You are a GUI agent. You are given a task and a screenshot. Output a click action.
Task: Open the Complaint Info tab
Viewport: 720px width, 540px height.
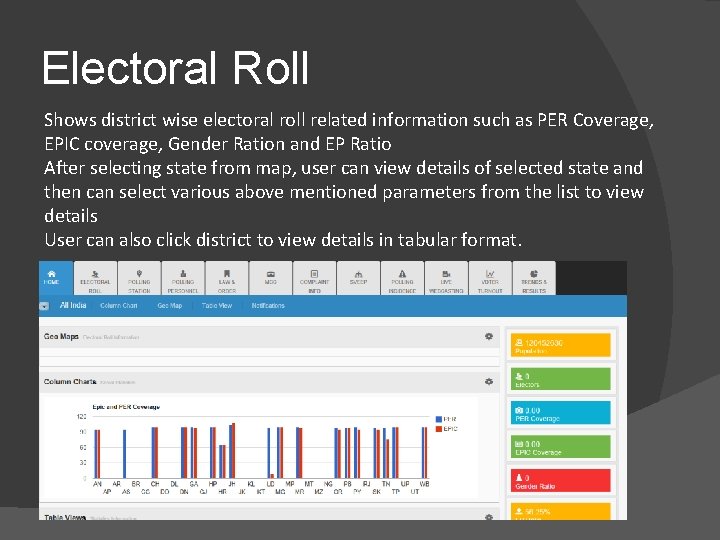point(315,278)
